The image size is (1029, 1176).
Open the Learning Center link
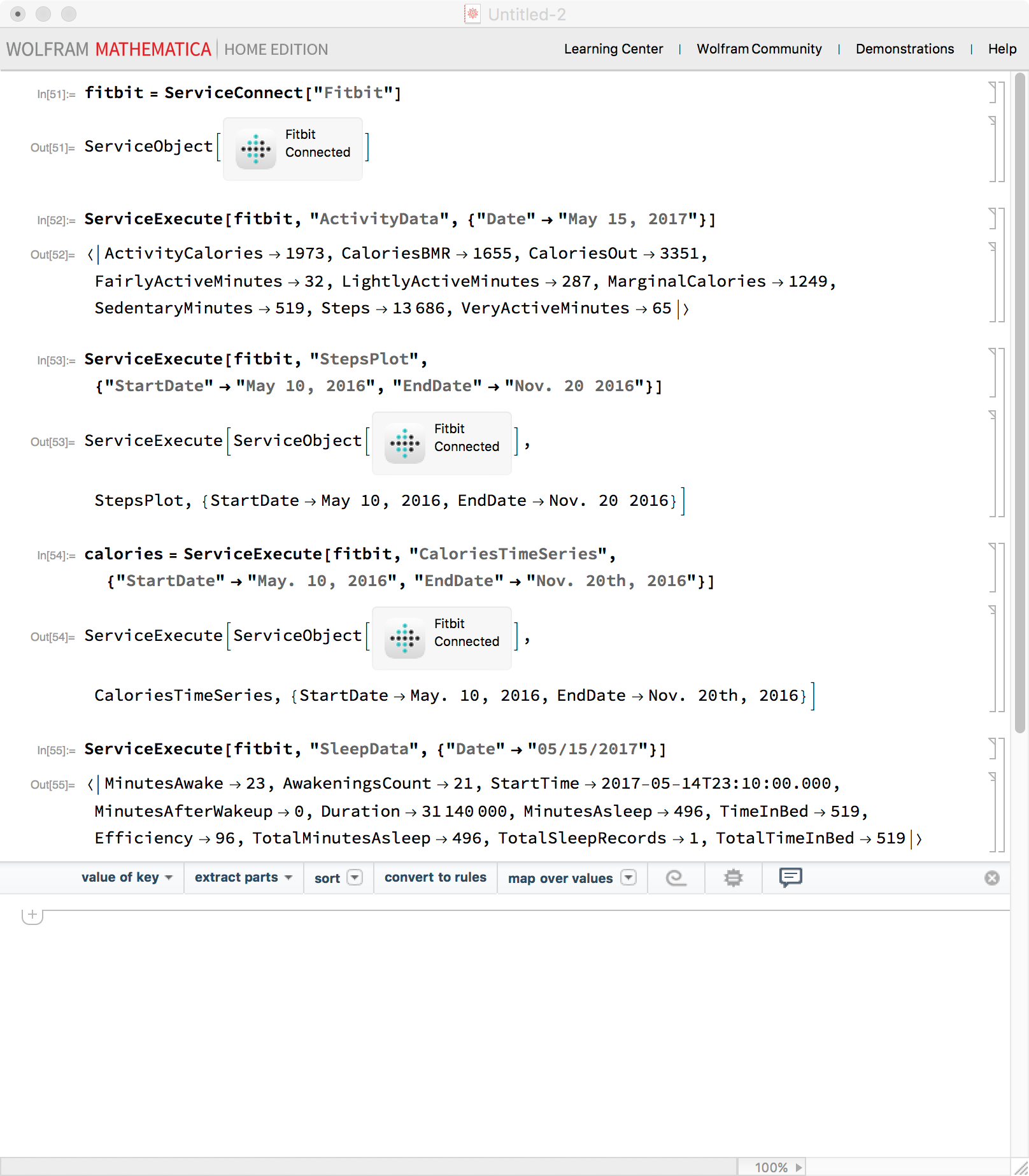[613, 49]
